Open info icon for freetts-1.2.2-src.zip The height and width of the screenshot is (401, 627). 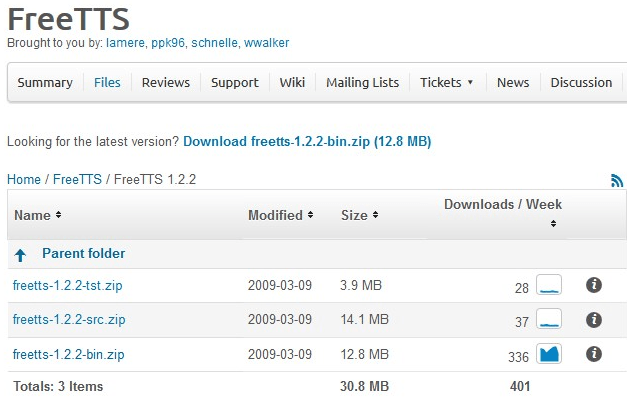pyautogui.click(x=593, y=320)
